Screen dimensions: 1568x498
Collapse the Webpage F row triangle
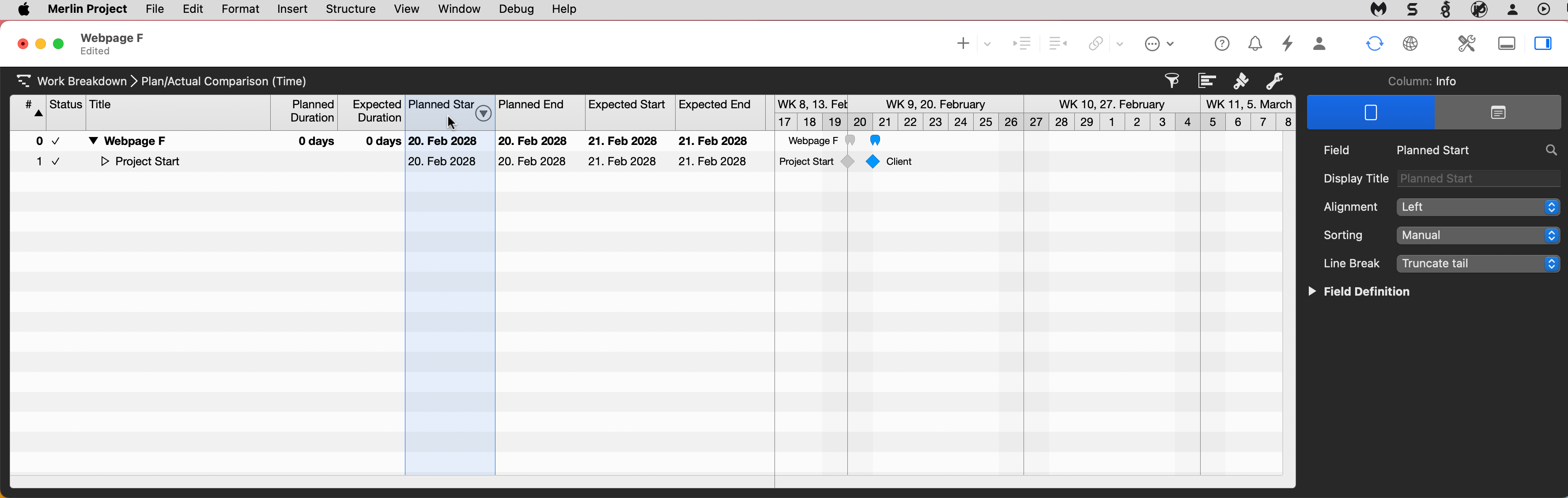[93, 141]
